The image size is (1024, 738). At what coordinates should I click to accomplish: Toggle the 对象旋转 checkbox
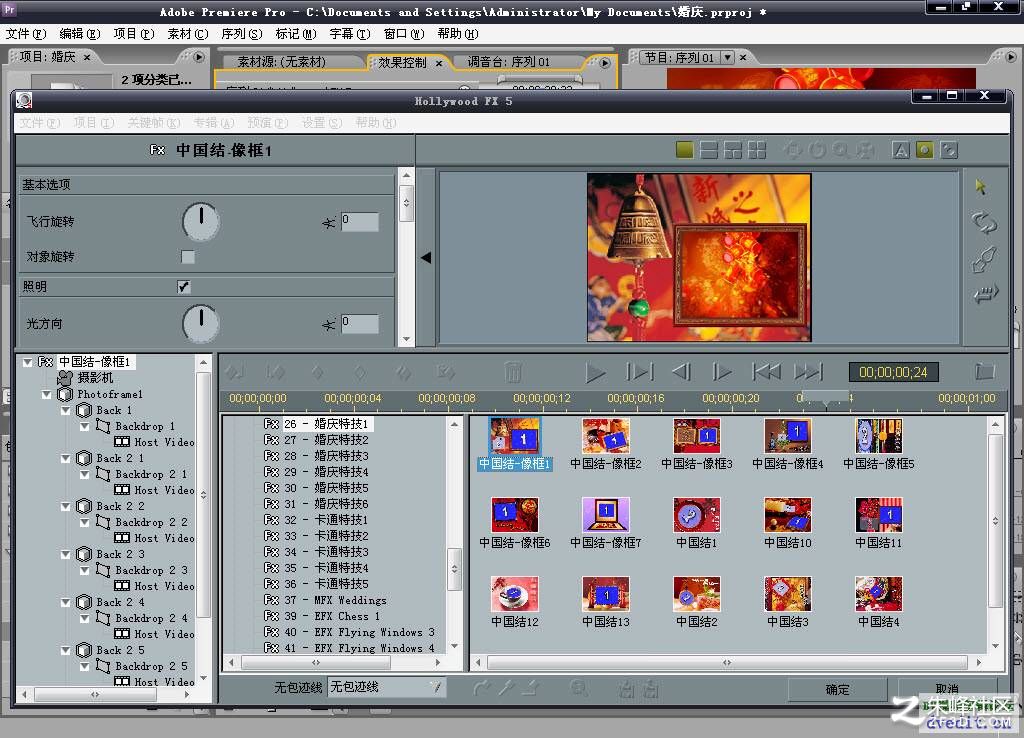(188, 257)
